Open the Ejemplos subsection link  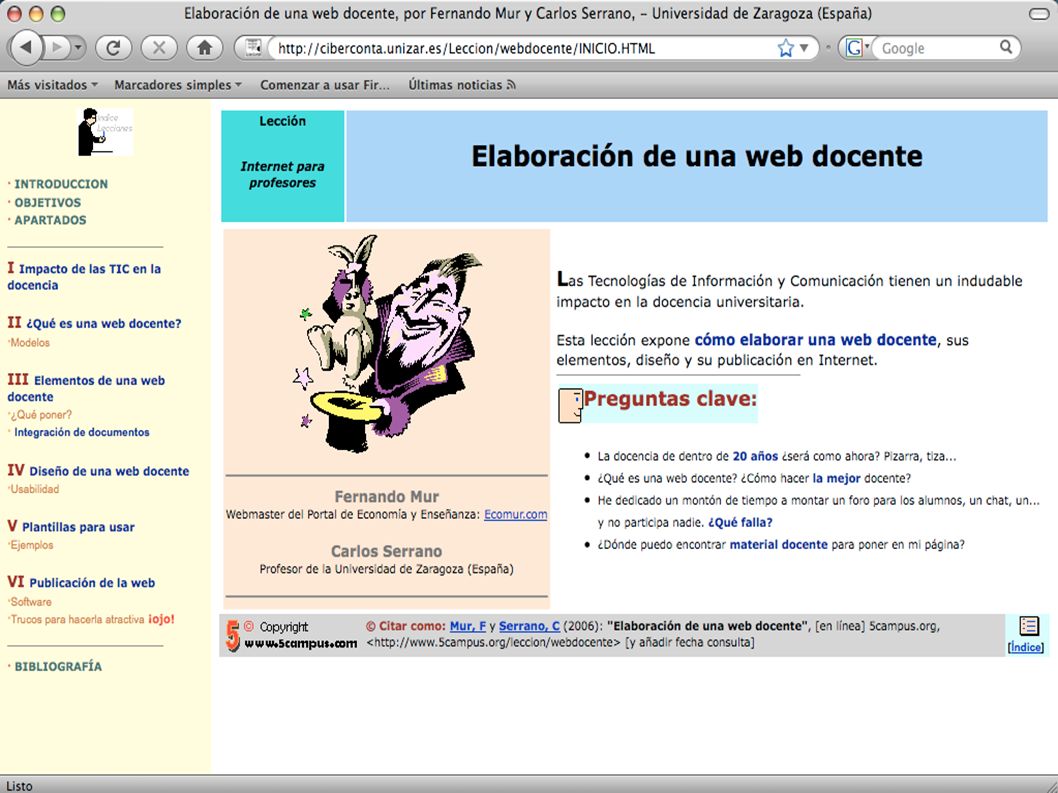[31, 545]
